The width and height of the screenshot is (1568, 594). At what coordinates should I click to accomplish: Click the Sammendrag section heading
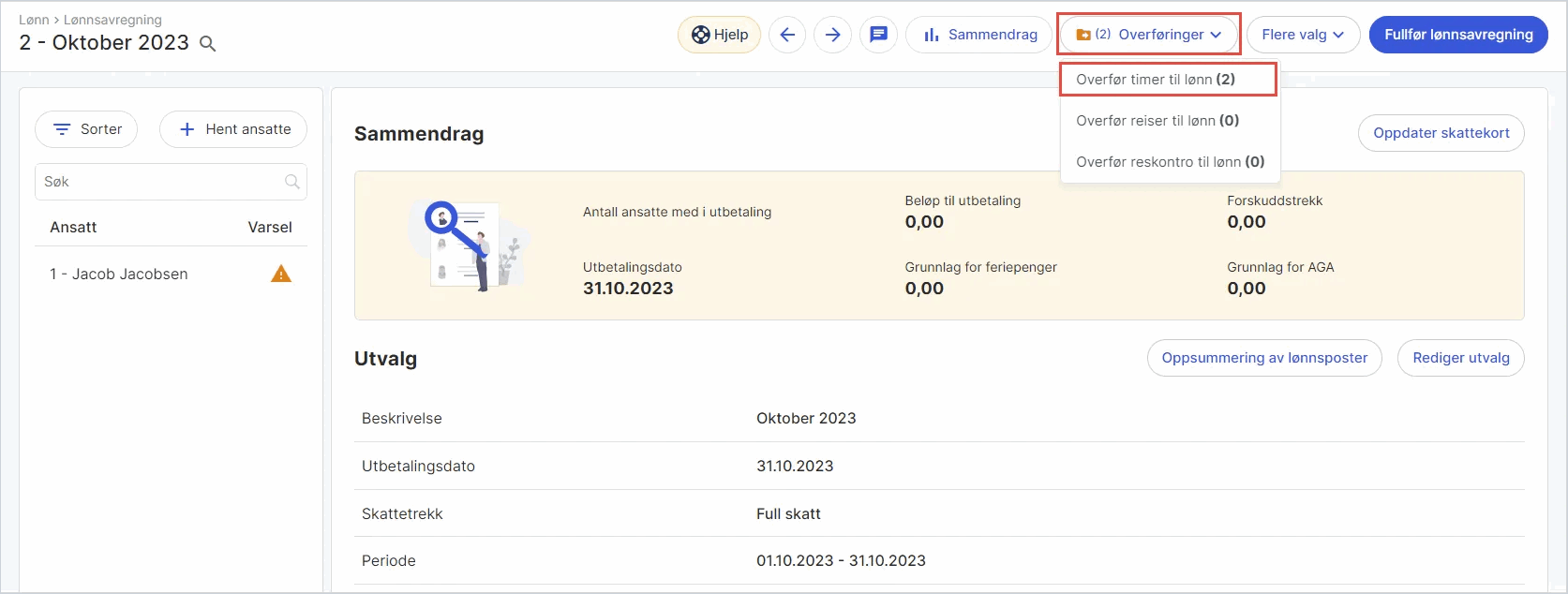click(x=419, y=134)
